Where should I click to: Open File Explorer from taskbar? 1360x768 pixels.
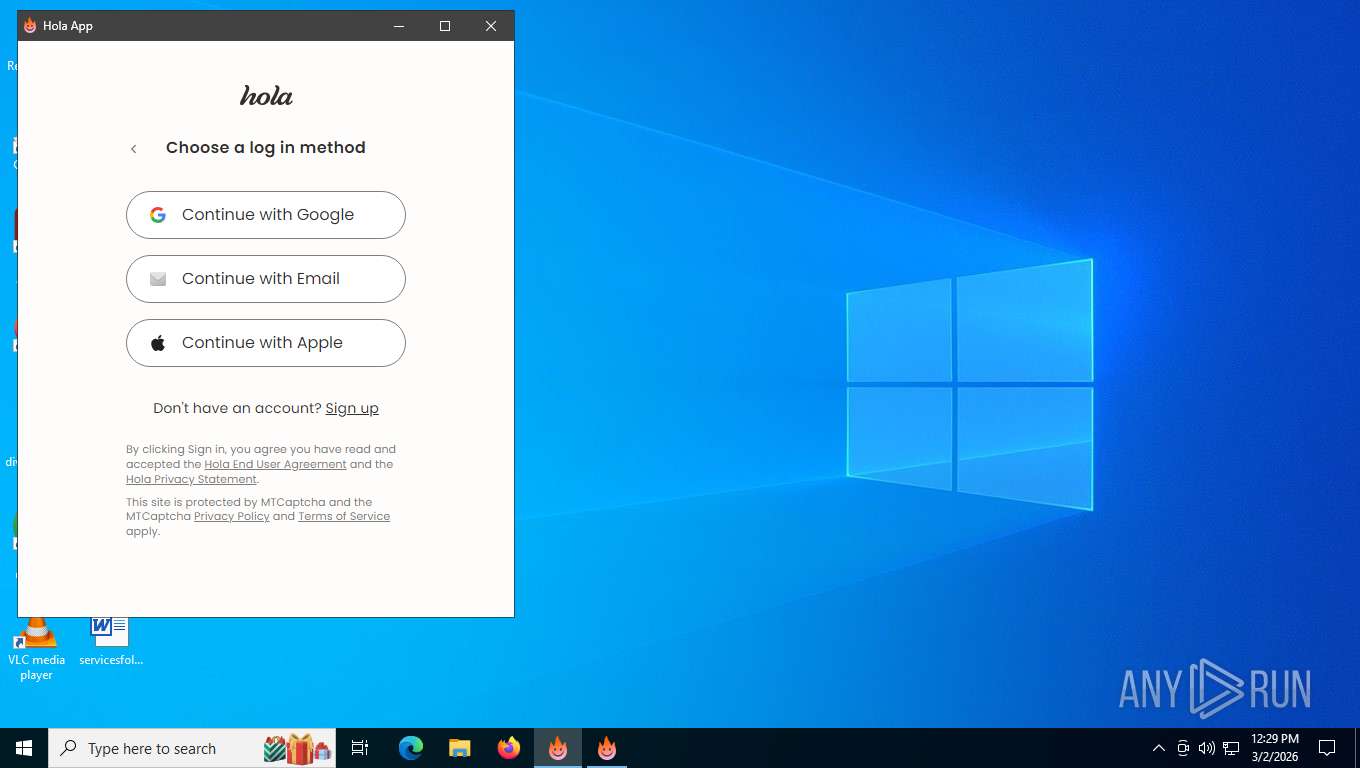tap(460, 748)
